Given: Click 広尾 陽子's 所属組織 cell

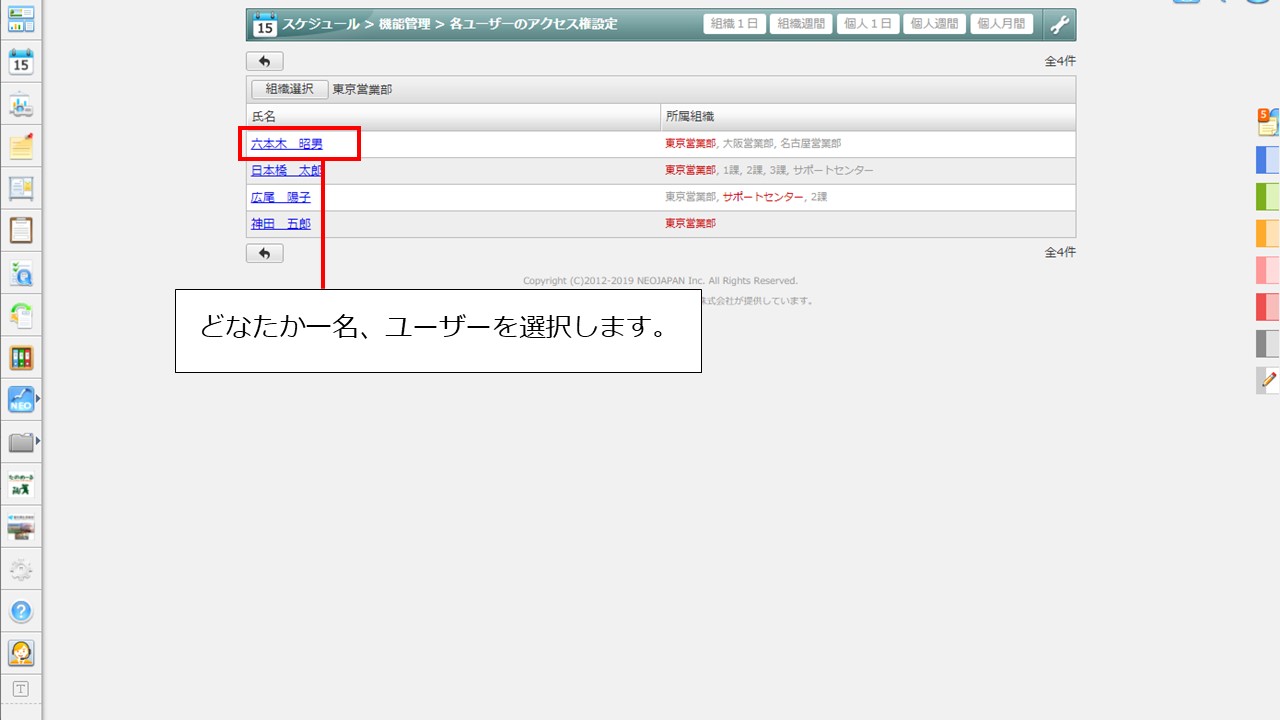Looking at the screenshot, I should [868, 198].
